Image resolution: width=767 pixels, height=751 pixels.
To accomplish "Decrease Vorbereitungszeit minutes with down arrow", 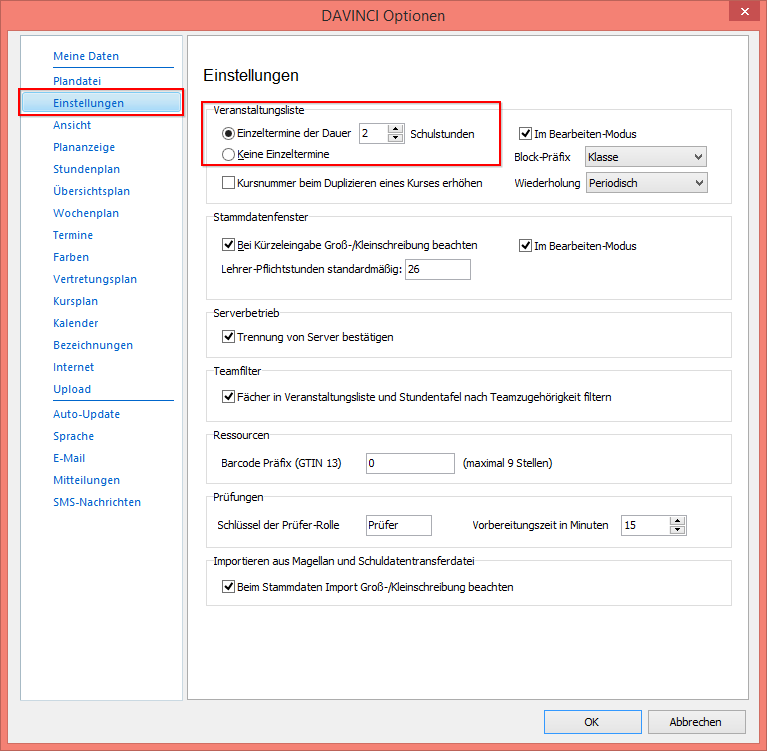I will pos(677,529).
